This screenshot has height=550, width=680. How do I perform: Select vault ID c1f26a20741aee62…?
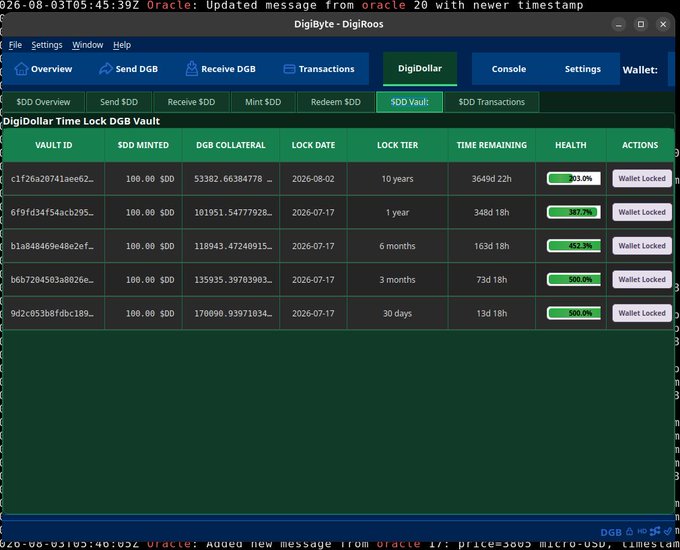pyautogui.click(x=52, y=179)
